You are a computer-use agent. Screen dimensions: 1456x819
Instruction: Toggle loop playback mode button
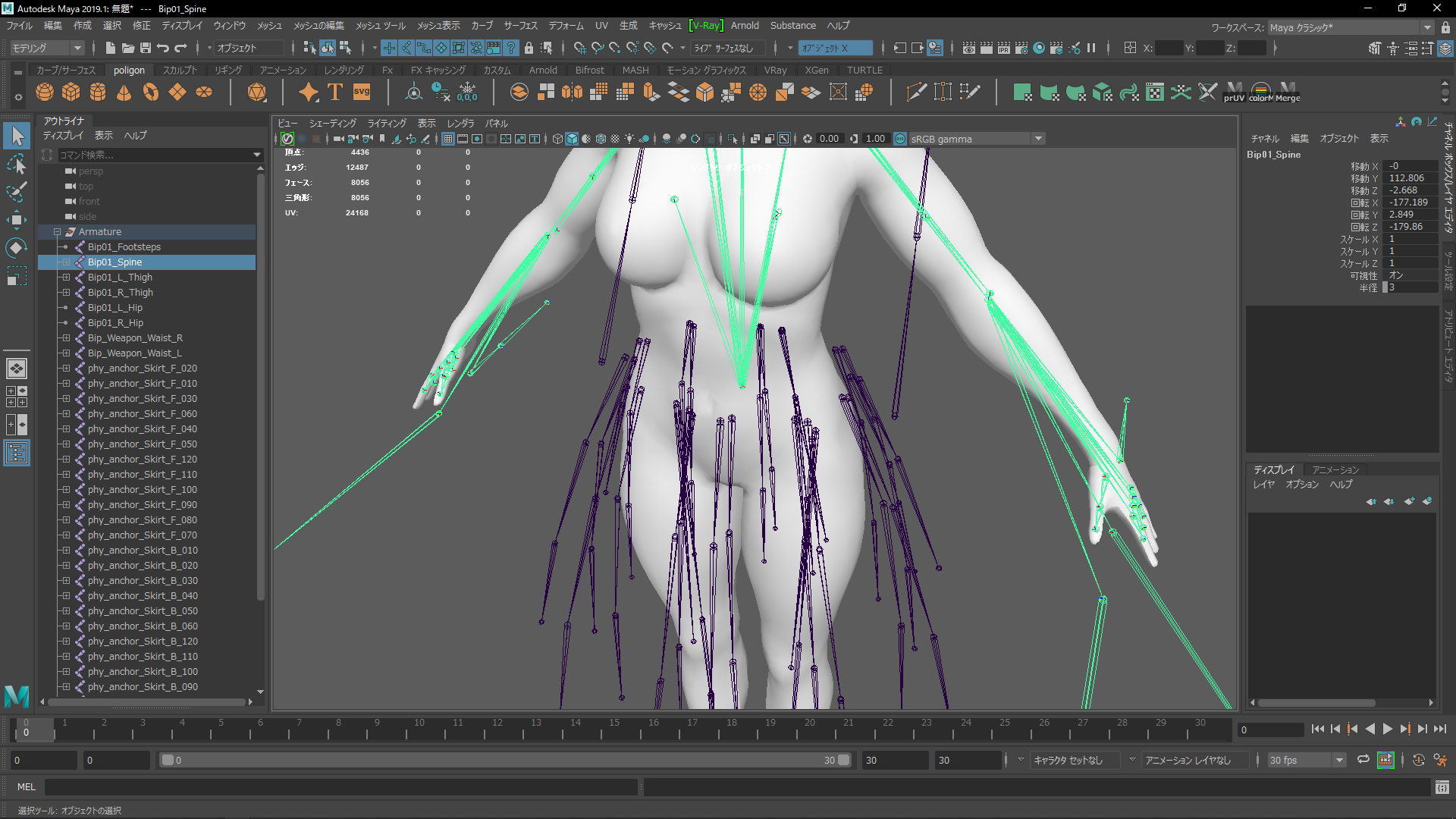[x=1363, y=760]
